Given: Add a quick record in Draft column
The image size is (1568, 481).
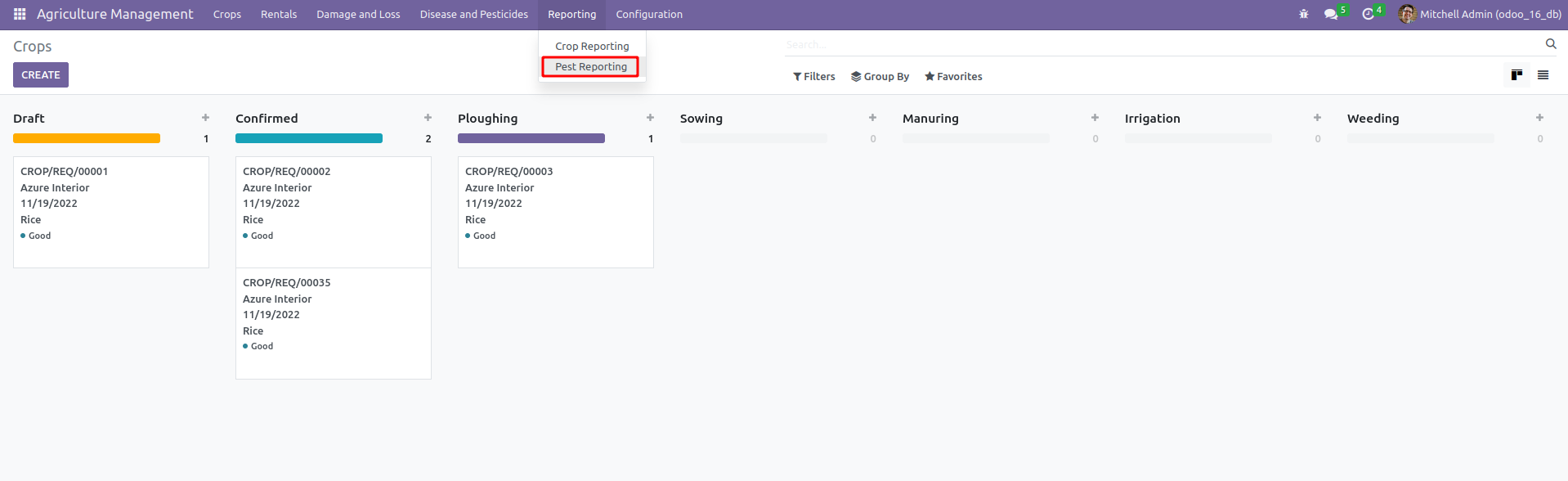Looking at the screenshot, I should (205, 118).
